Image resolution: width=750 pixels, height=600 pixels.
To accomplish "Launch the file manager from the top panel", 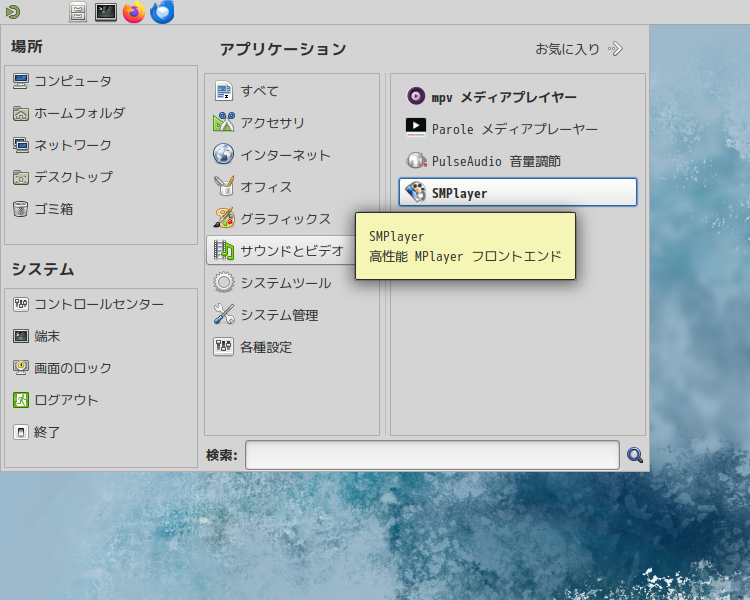I will point(78,12).
